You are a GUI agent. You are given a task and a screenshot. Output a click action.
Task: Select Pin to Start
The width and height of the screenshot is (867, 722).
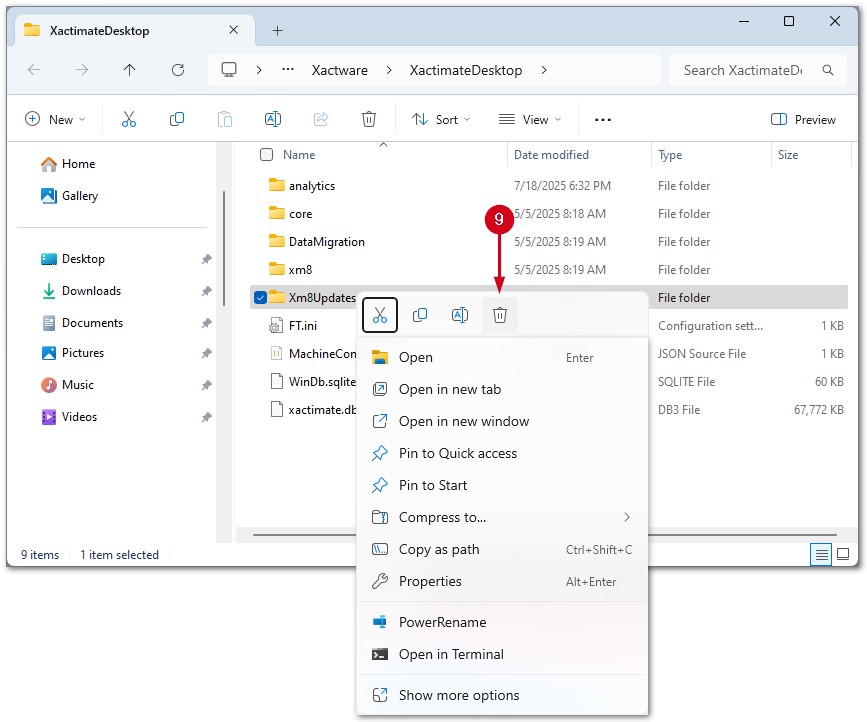point(503,485)
